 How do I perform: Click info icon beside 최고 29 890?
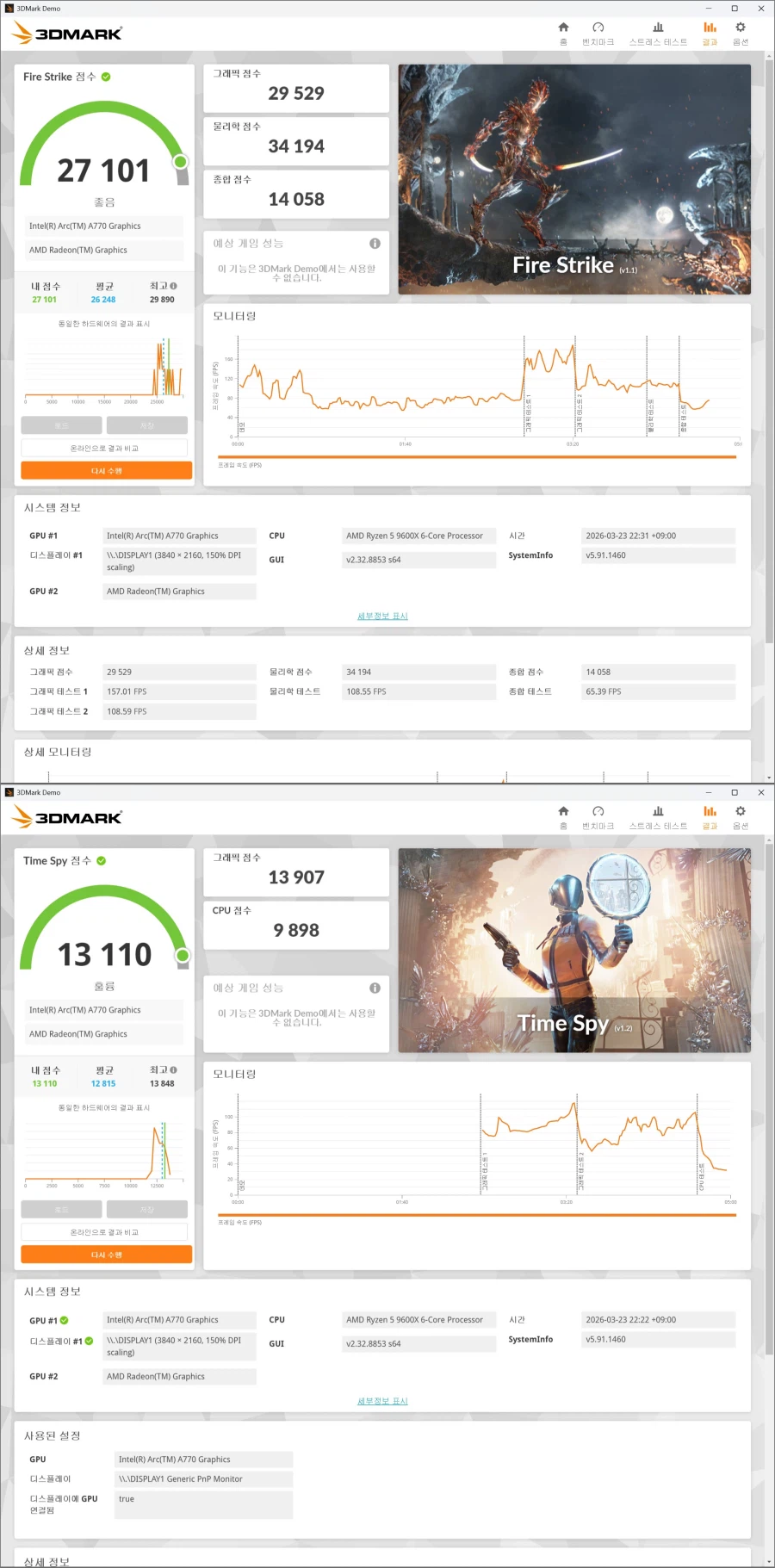[173, 286]
